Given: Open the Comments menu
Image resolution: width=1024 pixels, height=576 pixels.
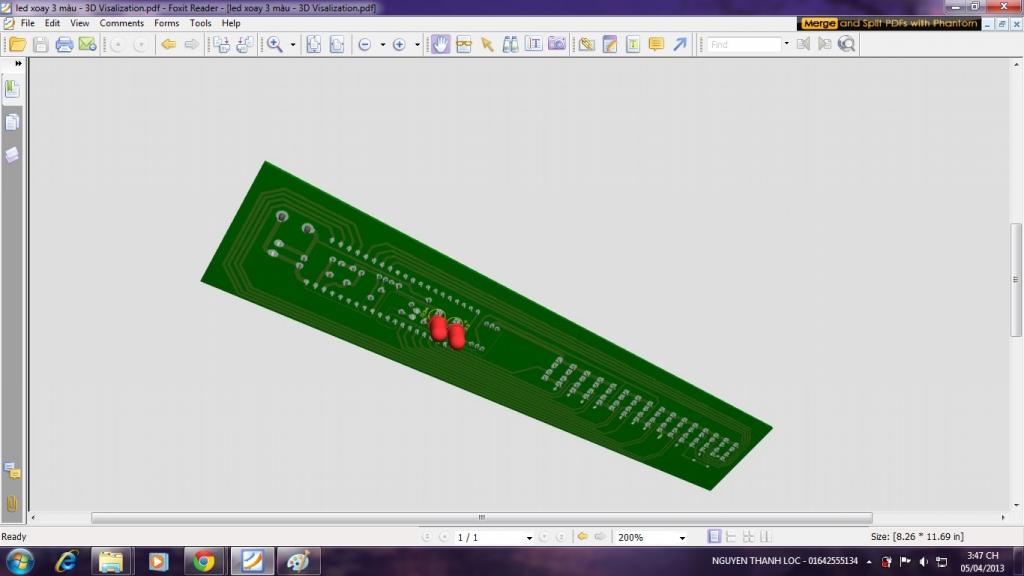Looking at the screenshot, I should tap(121, 23).
